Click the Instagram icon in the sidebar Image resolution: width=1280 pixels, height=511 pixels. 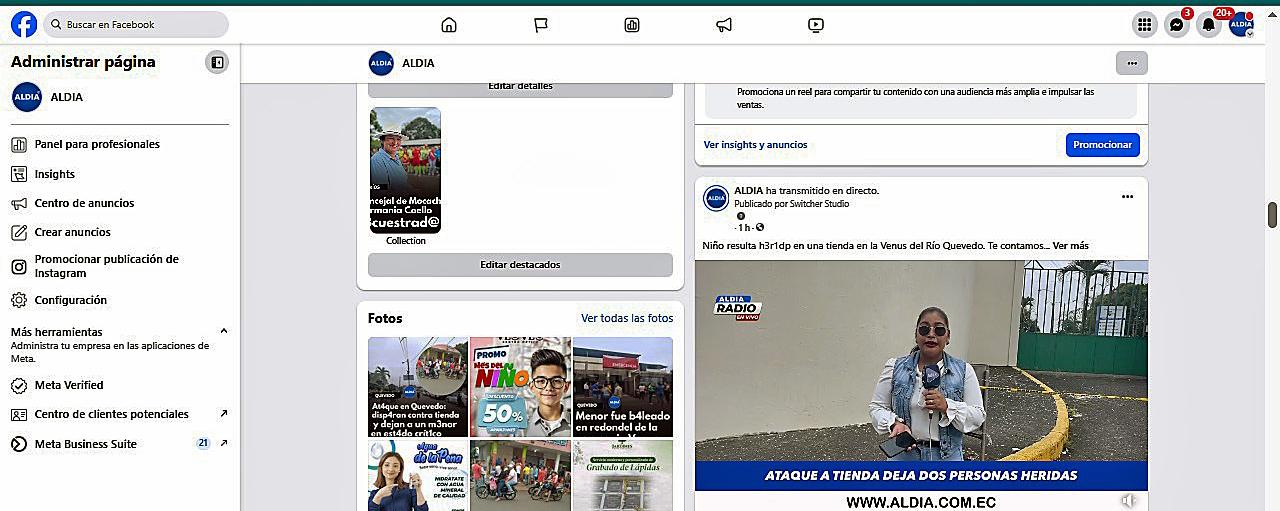coord(19,266)
